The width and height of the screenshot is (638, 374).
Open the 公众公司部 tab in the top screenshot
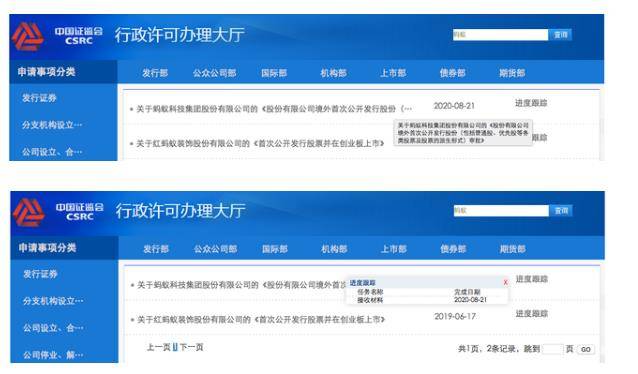click(214, 73)
